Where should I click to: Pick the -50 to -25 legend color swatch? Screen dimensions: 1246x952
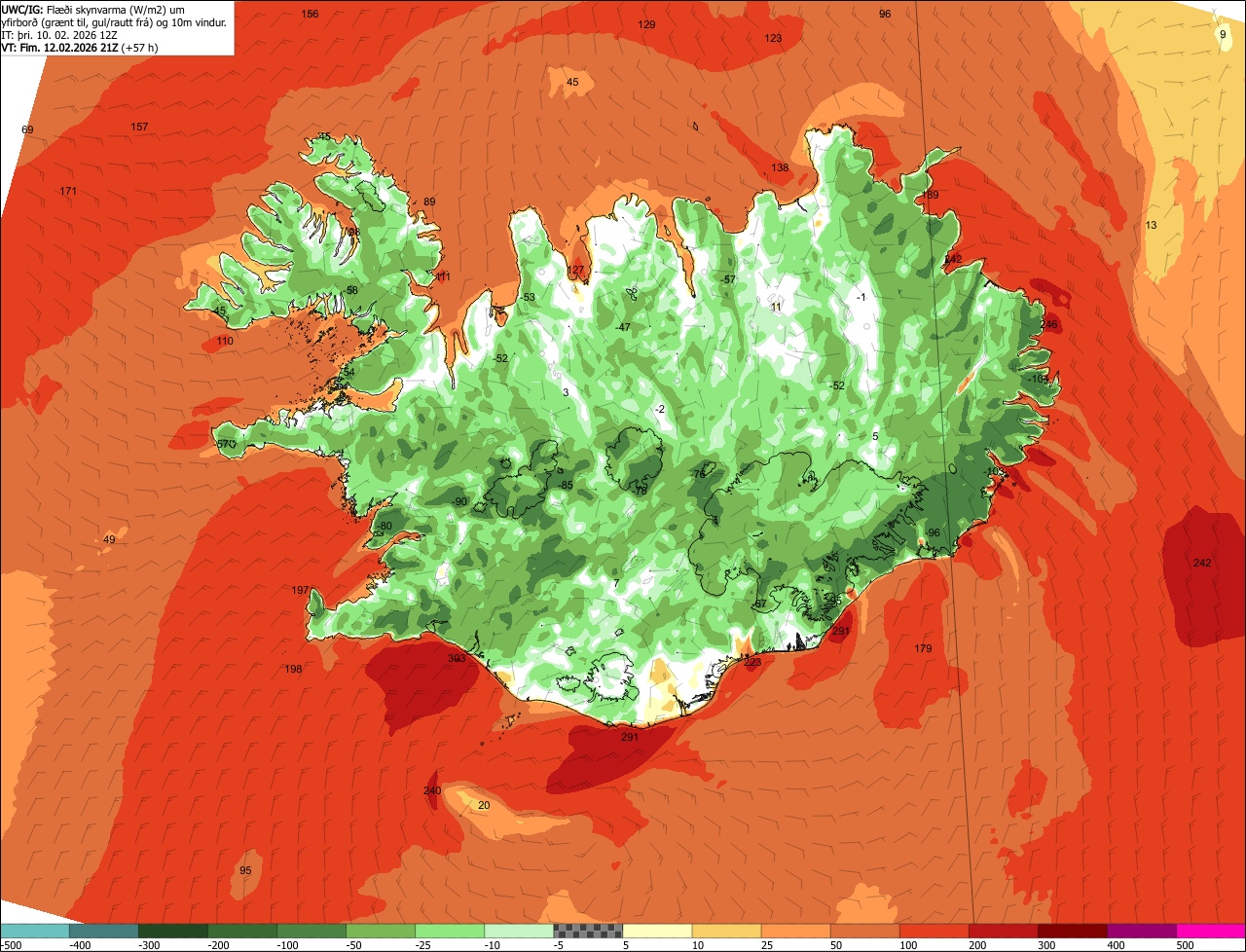click(381, 931)
